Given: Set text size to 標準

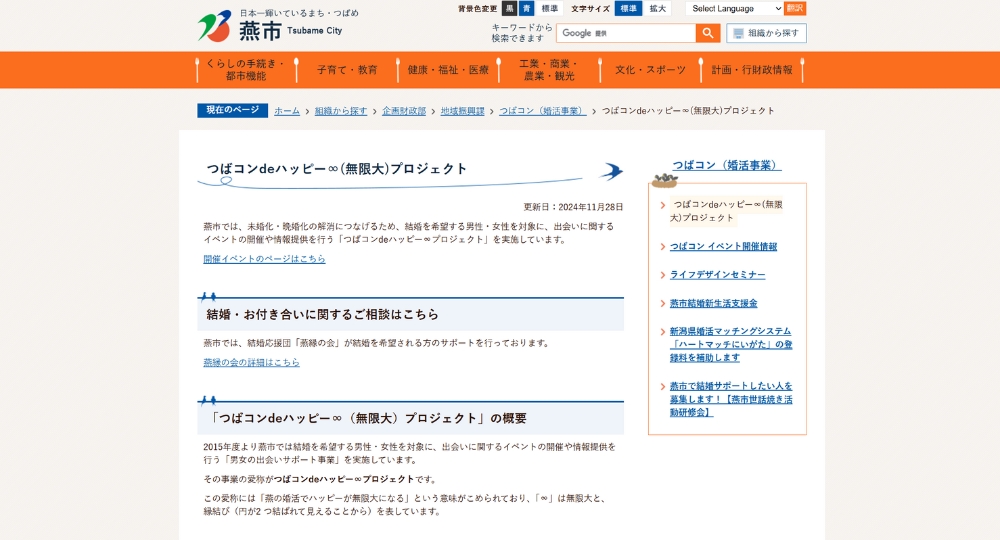Looking at the screenshot, I should [x=628, y=8].
